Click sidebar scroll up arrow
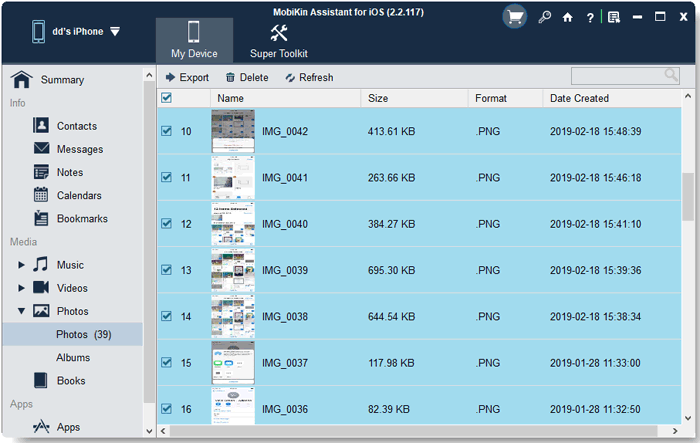 click(149, 75)
